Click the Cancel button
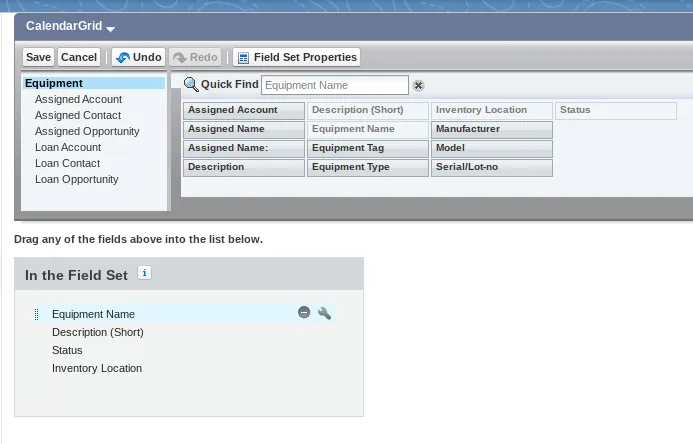 (x=79, y=57)
